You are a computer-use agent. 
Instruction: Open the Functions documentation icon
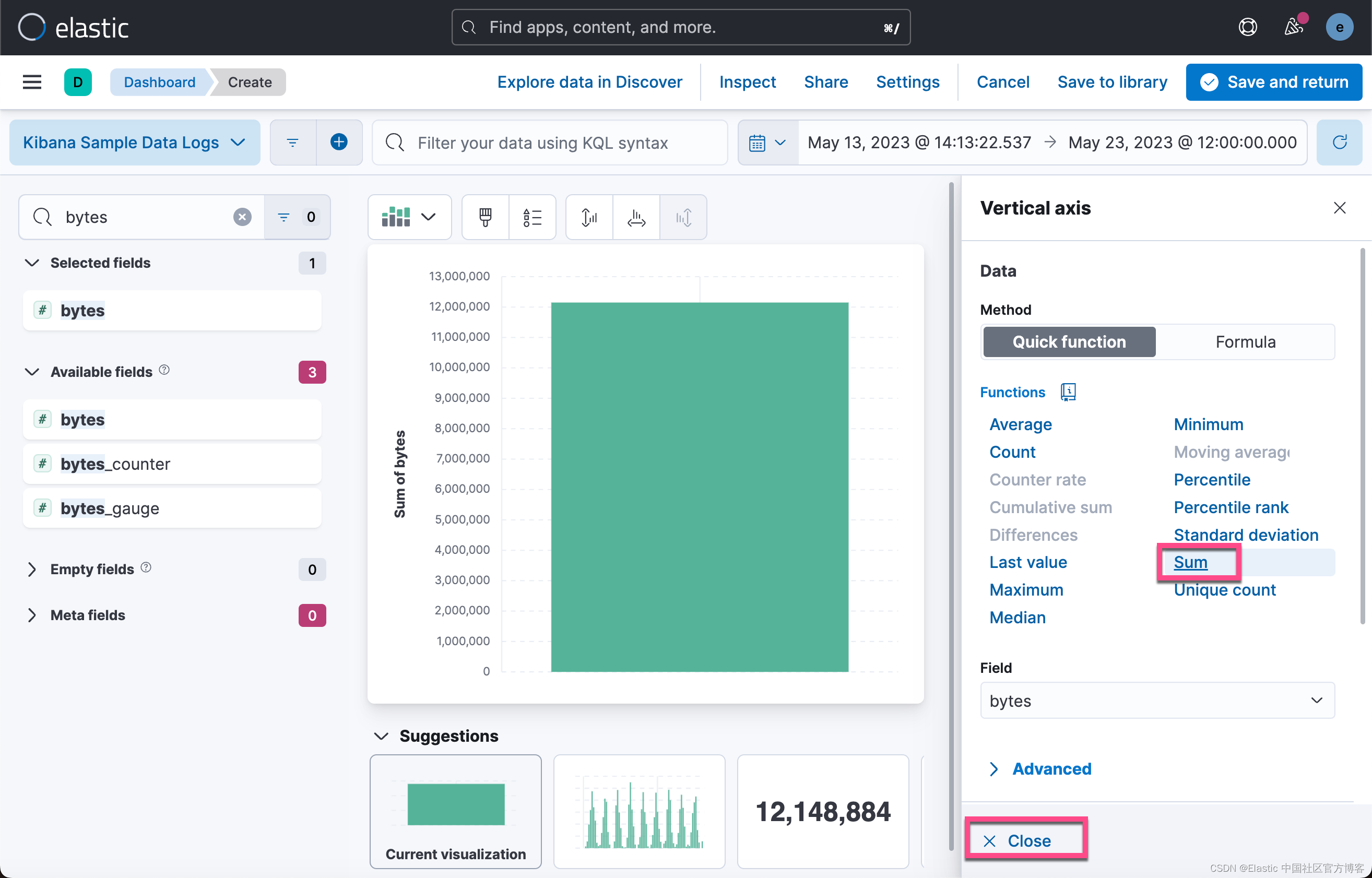point(1068,392)
